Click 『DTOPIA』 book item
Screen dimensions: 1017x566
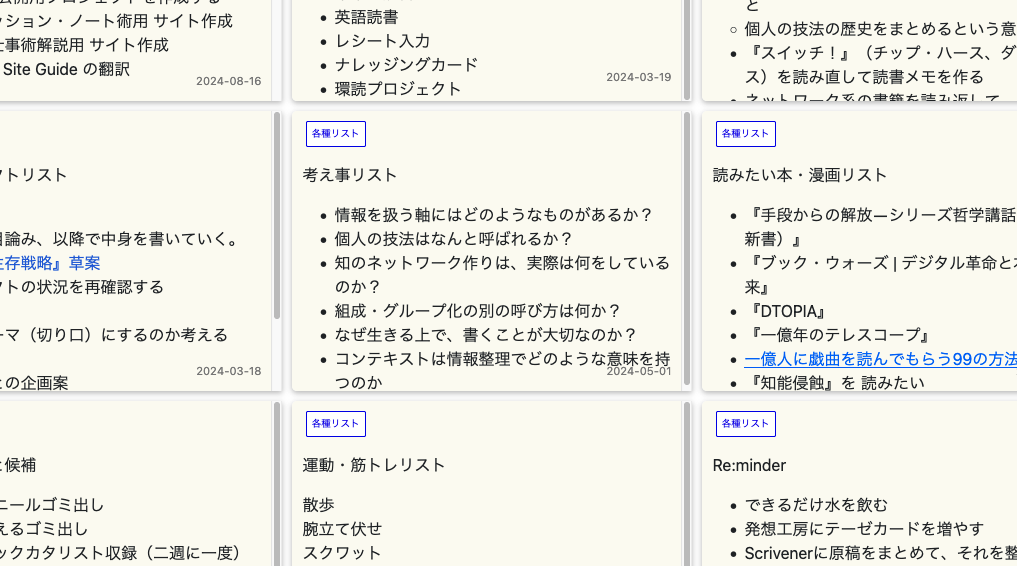[787, 311]
